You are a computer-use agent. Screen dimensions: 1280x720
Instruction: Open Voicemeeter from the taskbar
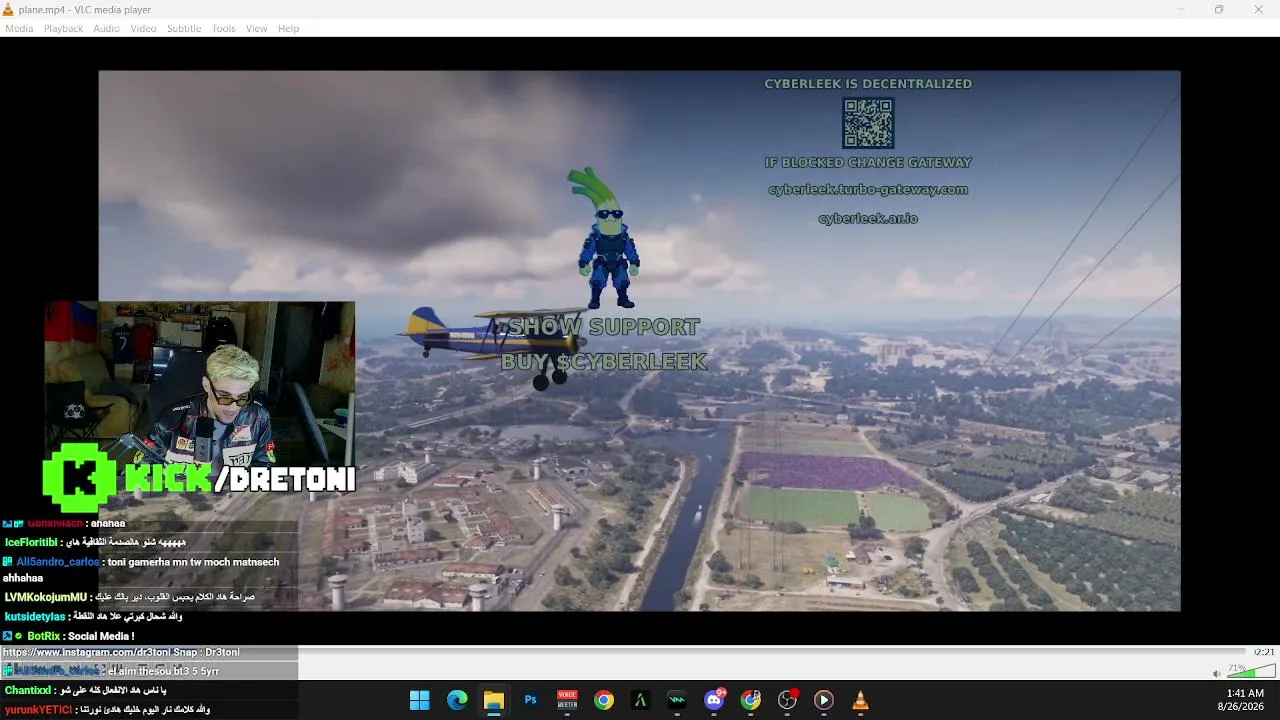pos(567,700)
